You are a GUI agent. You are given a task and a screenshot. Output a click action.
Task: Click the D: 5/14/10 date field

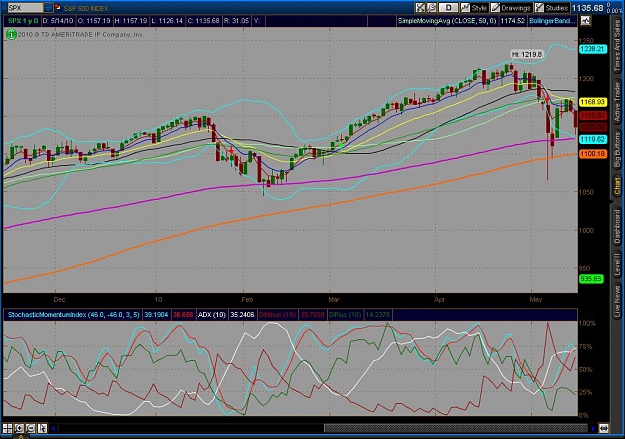pyautogui.click(x=58, y=21)
